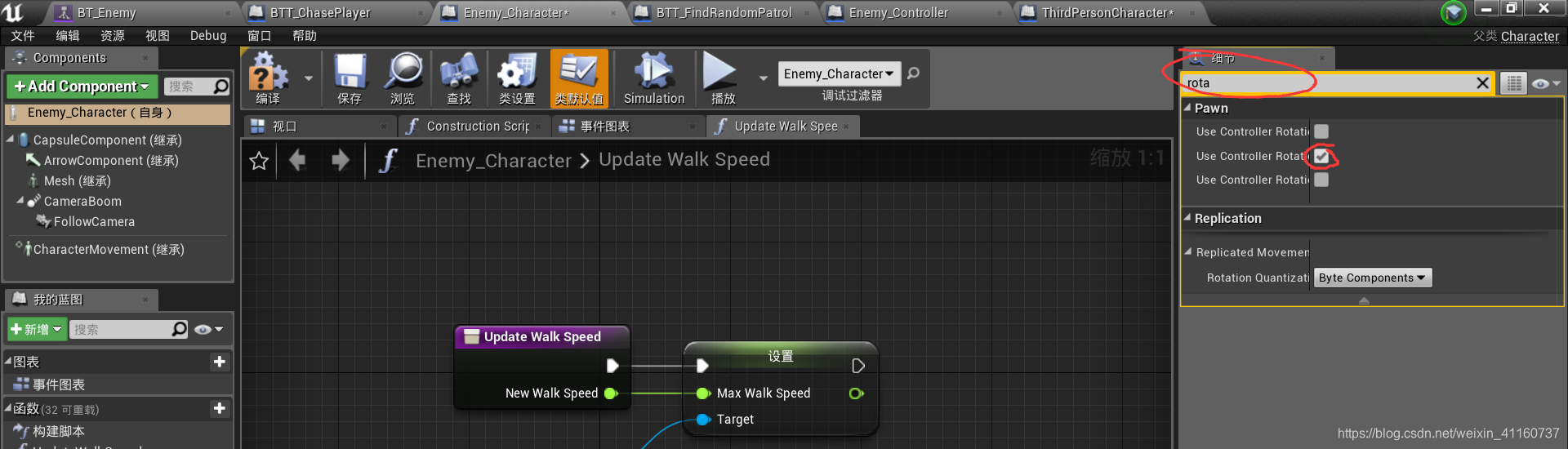Click the Find (查找) toolbar icon
This screenshot has width=1568, height=449.
459,78
